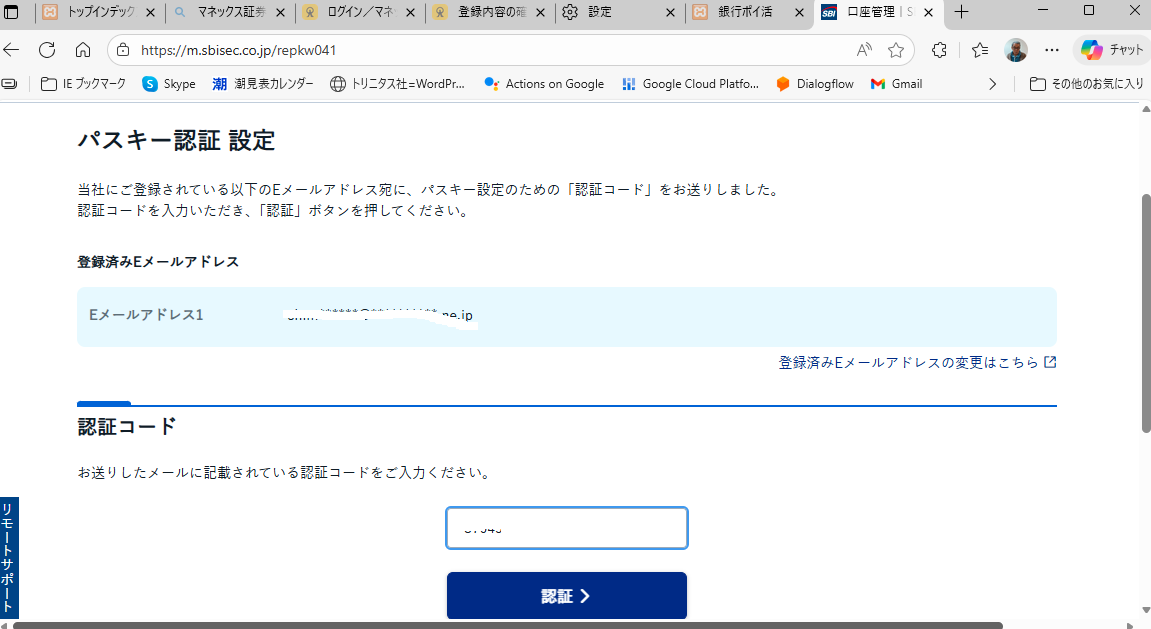The width and height of the screenshot is (1151, 629).
Task: Open the tab actions menu icon
Action: click(12, 12)
